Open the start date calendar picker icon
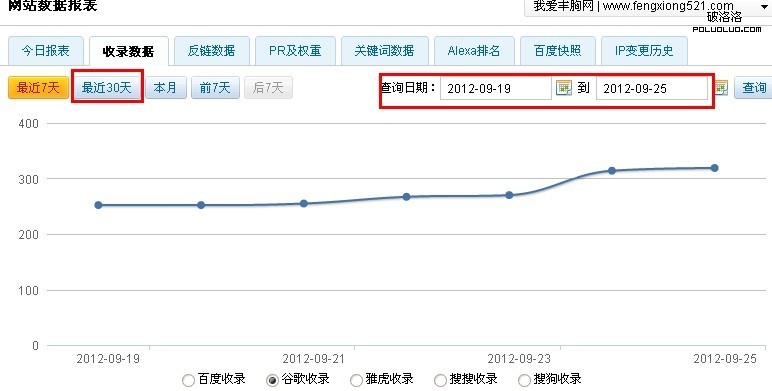The width and height of the screenshot is (772, 391). pos(563,88)
